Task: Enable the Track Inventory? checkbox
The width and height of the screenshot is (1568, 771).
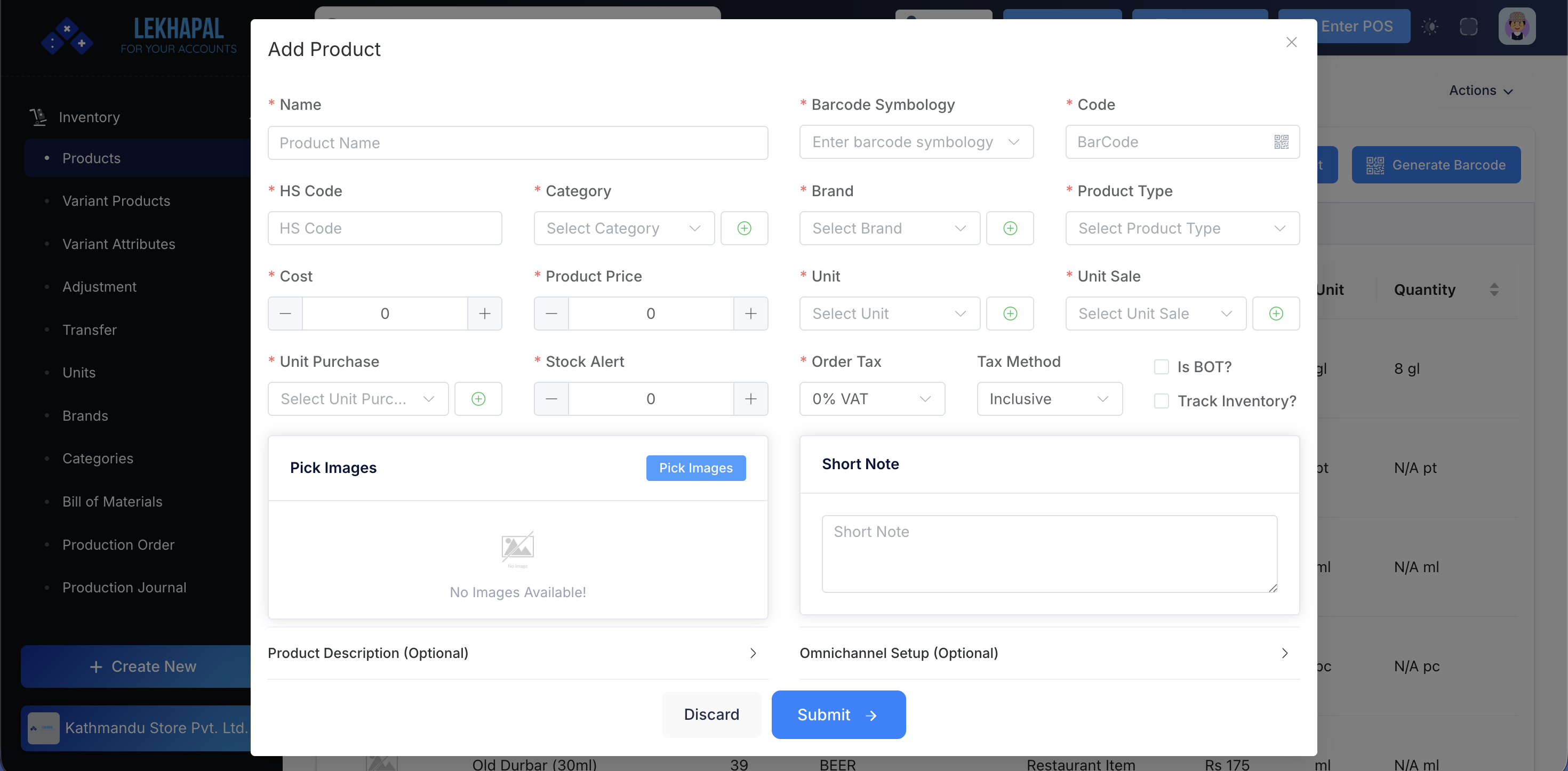Action: pos(1162,401)
